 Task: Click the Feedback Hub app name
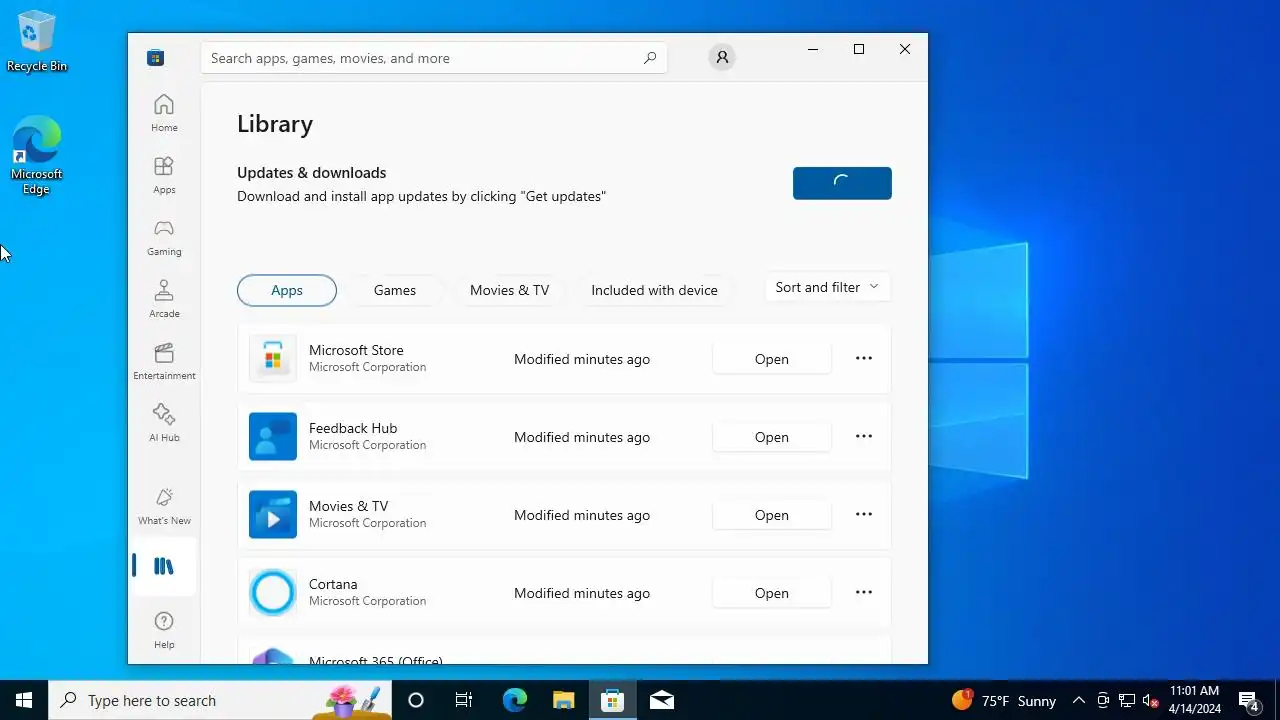(x=353, y=428)
